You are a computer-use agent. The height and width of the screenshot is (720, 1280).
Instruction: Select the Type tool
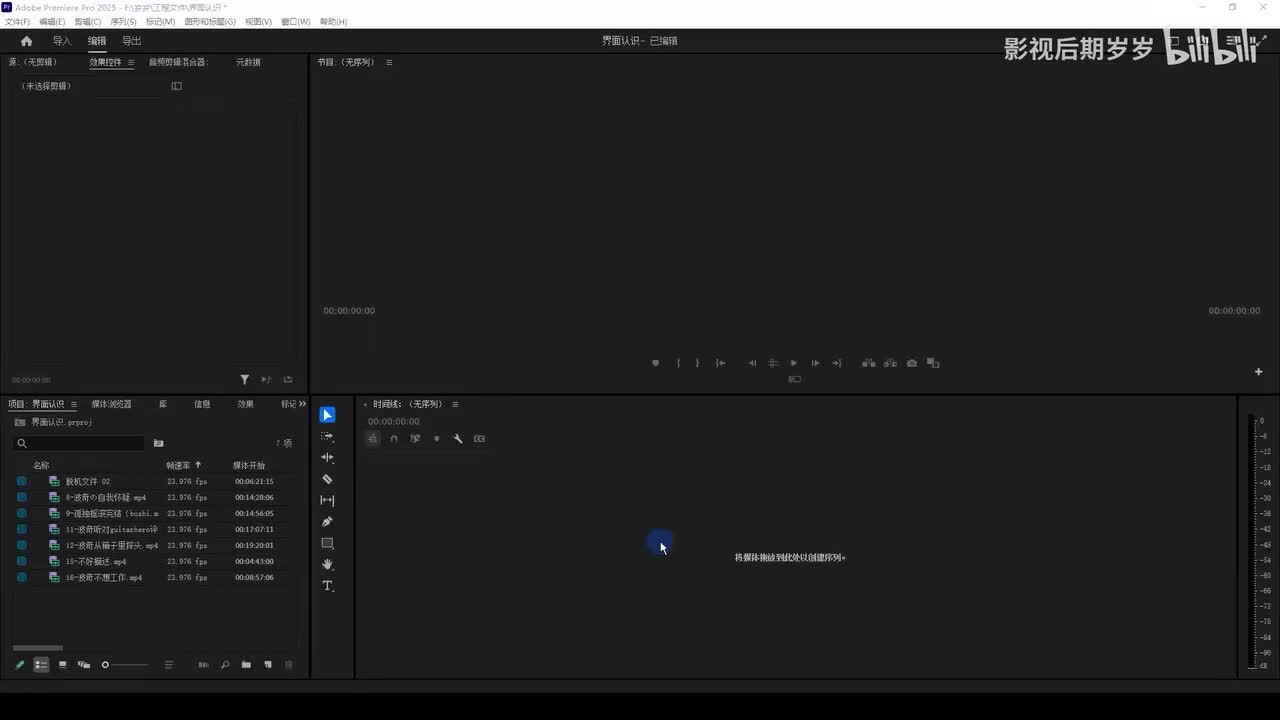coord(327,586)
